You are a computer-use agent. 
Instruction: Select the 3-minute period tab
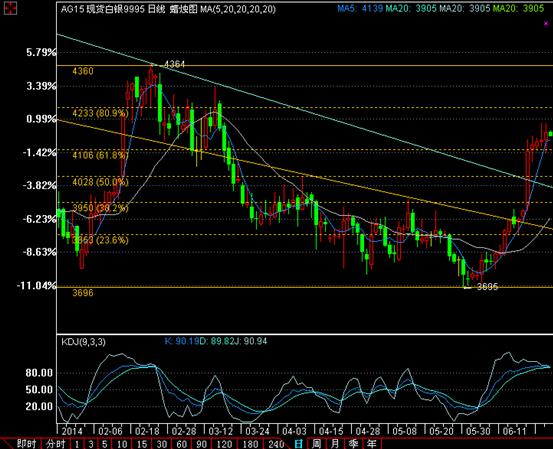(x=91, y=444)
